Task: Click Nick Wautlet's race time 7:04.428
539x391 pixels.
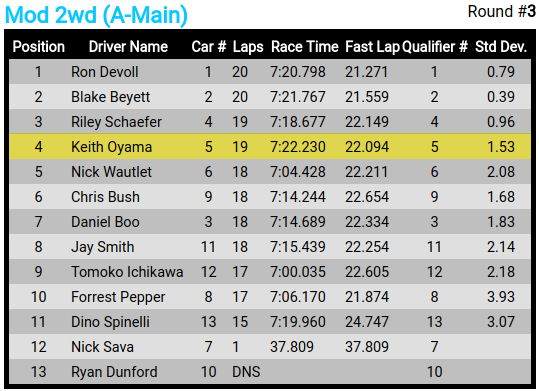Action: point(298,172)
